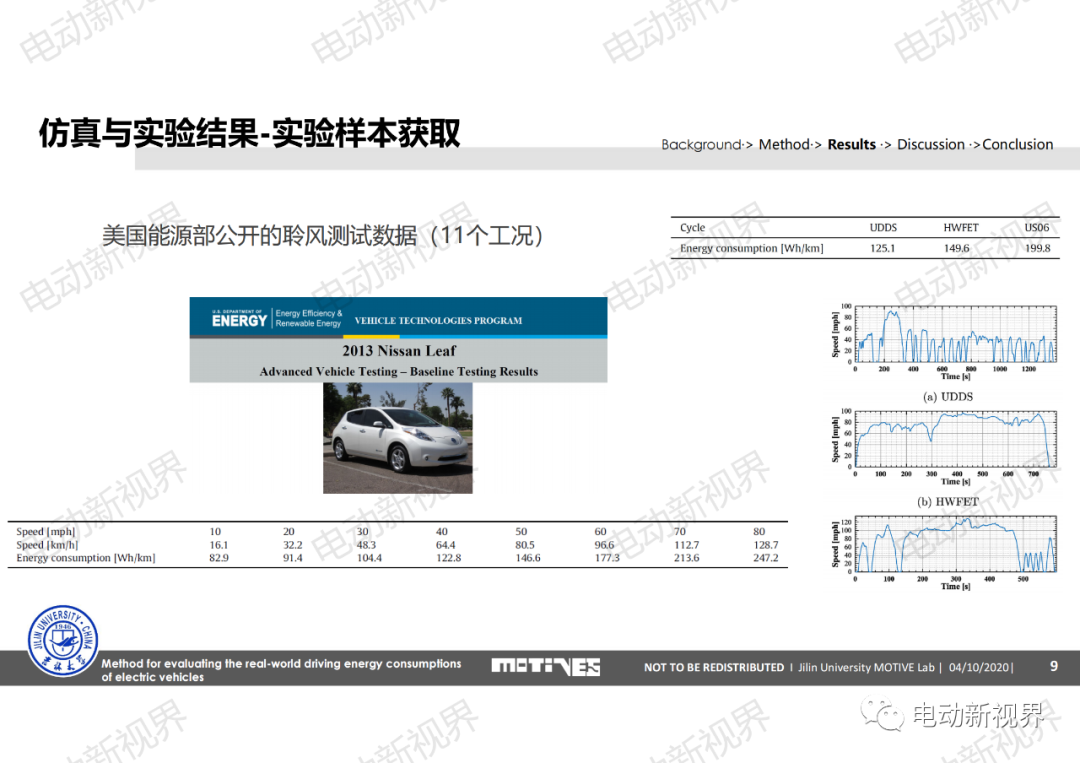Click the '(b) HWFET' chart caption
The height and width of the screenshot is (763, 1080).
(948, 502)
